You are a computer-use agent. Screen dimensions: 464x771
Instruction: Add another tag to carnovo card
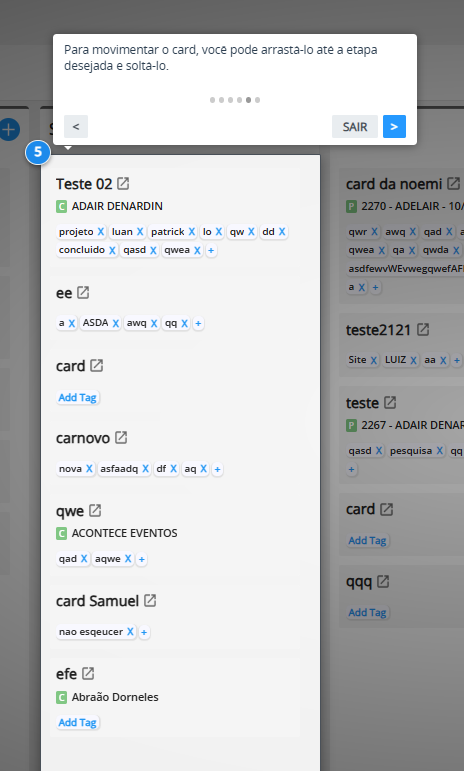coord(217,469)
